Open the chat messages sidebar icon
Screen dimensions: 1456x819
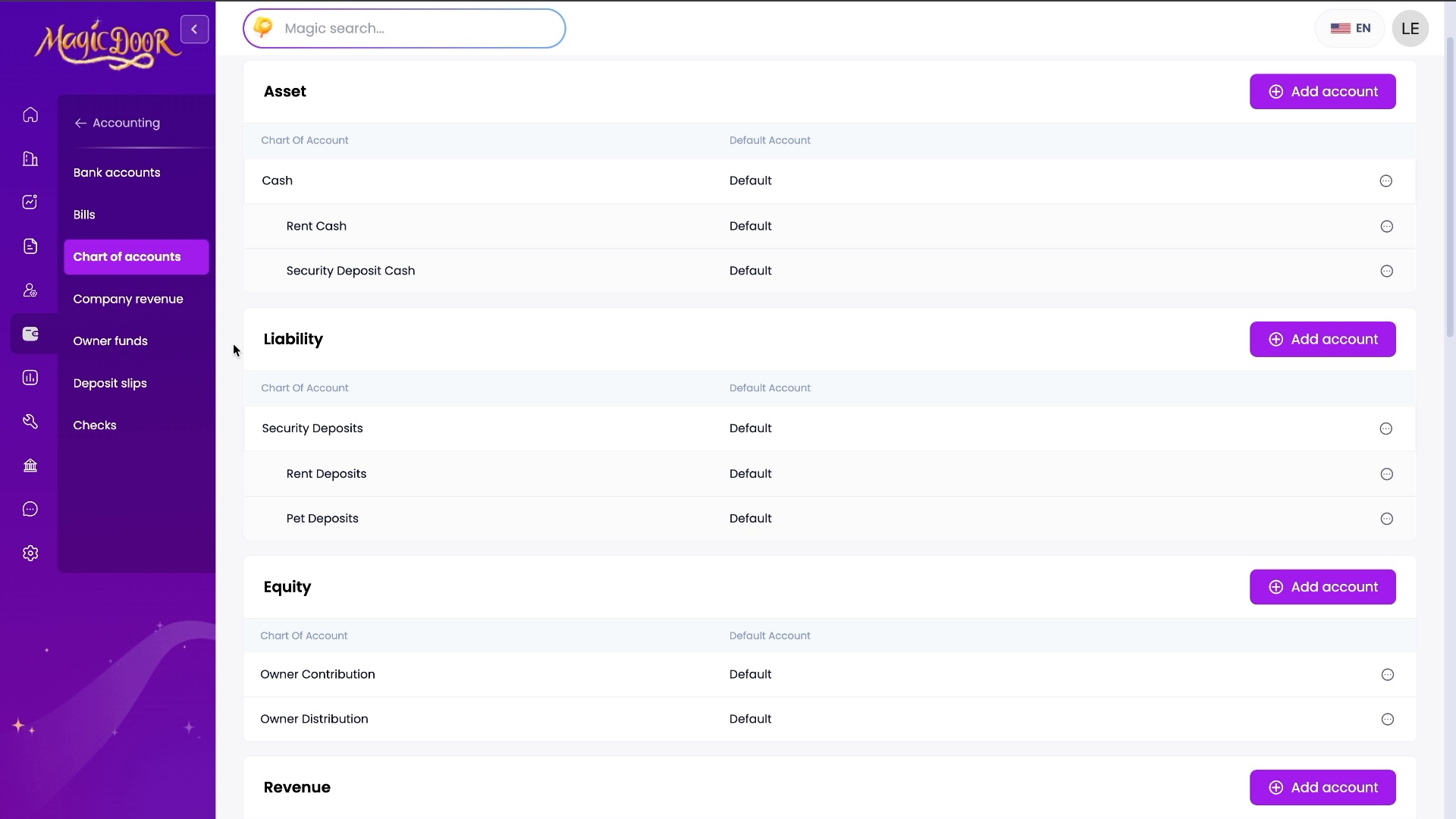(x=30, y=510)
